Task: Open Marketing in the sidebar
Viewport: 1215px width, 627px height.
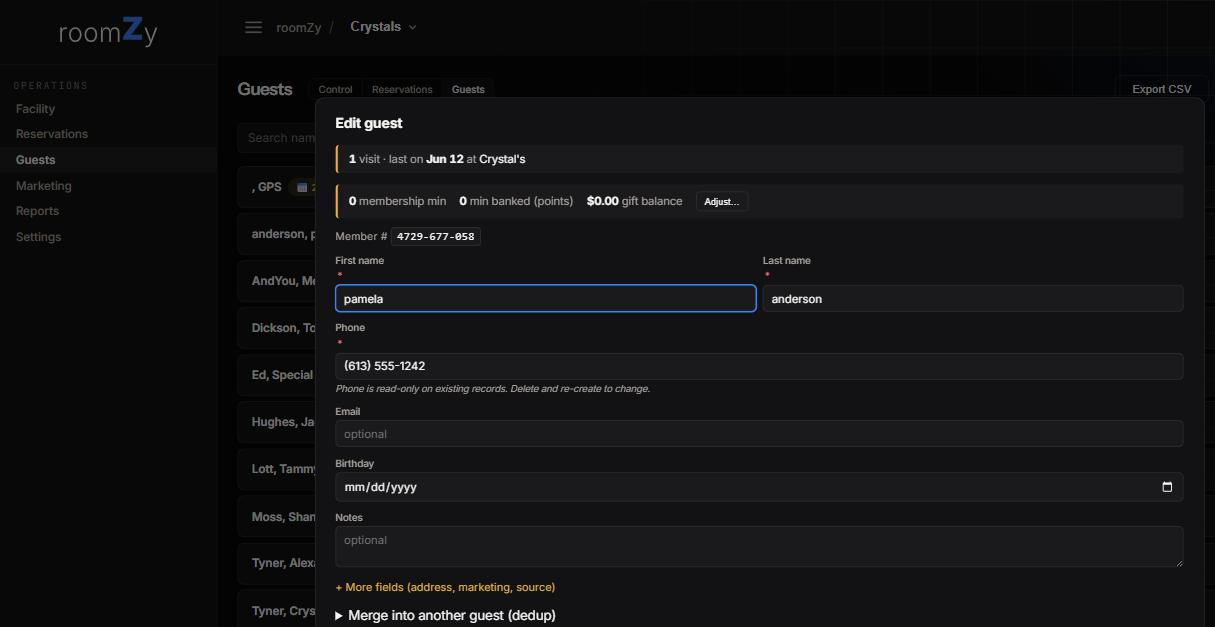Action: (43, 186)
